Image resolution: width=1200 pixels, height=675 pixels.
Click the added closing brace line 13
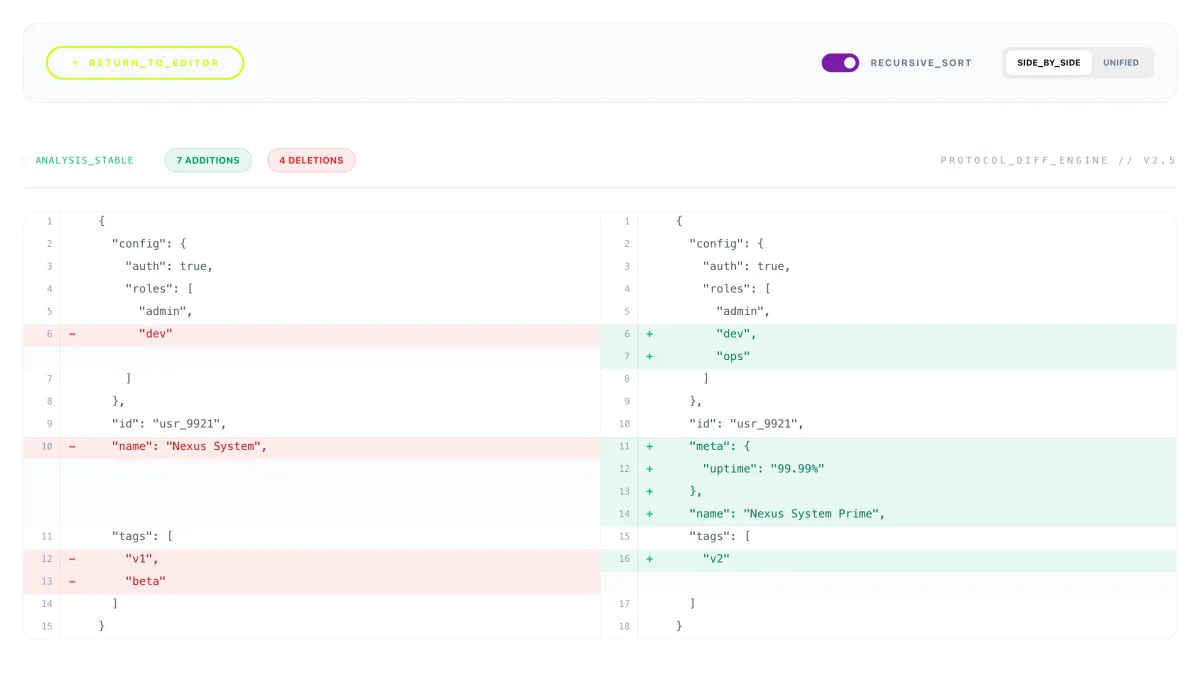[889, 491]
